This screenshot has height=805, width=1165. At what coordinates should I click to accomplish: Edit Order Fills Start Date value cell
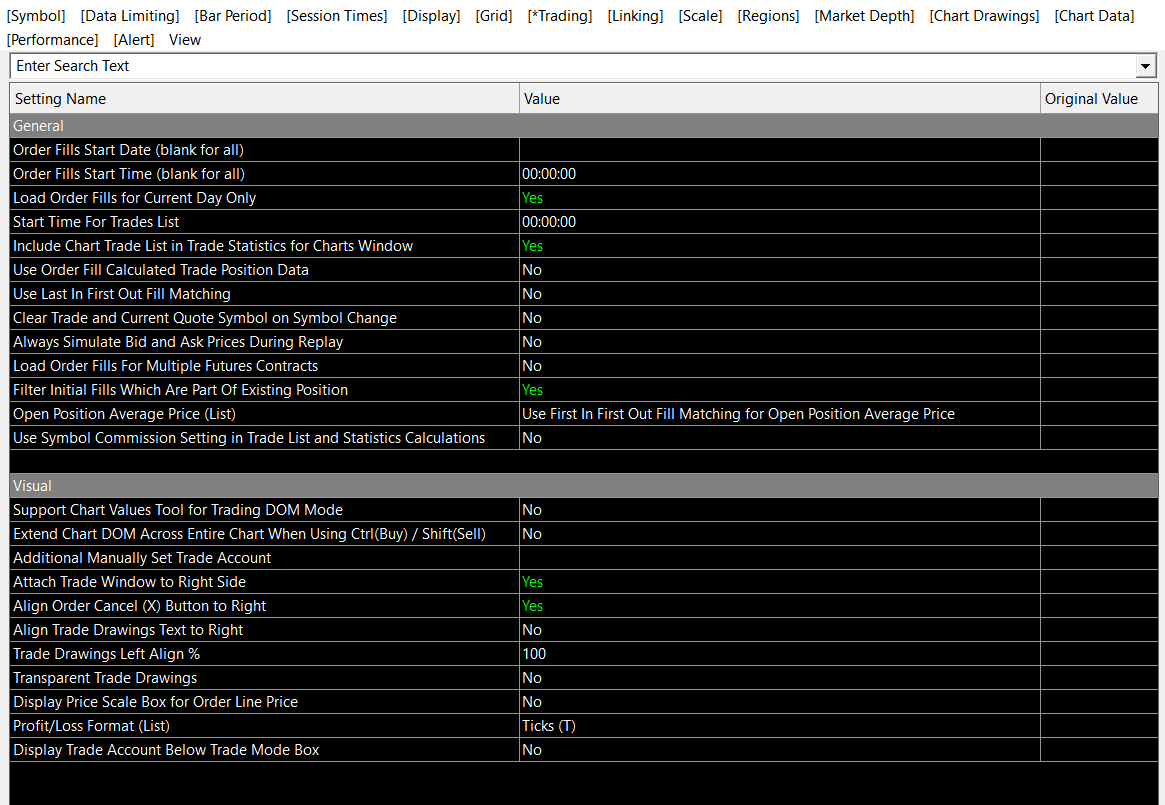pyautogui.click(x=779, y=150)
